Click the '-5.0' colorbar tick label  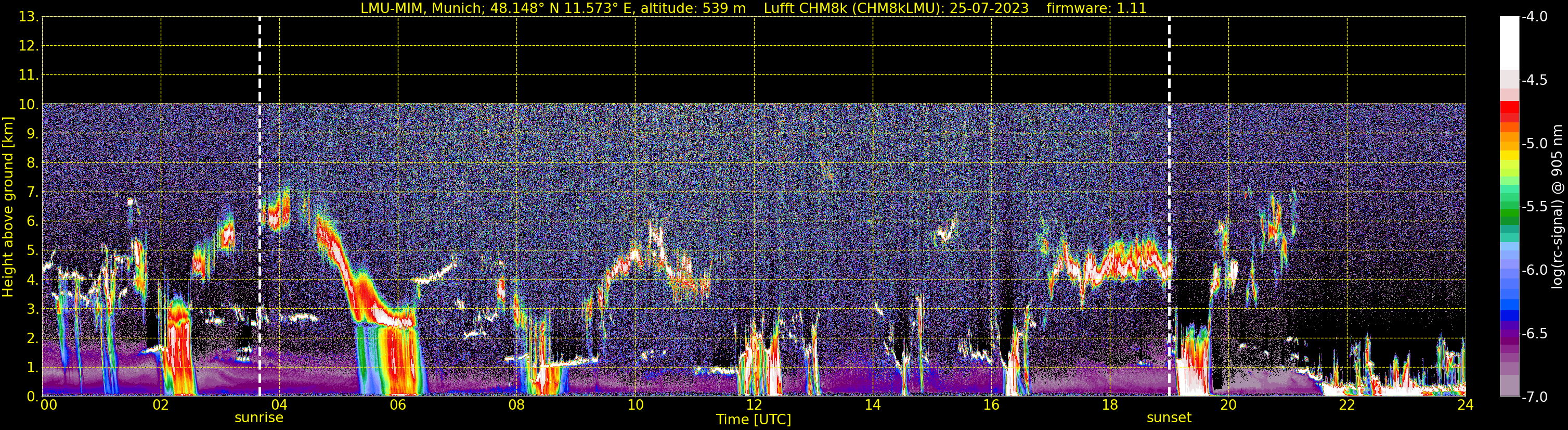[x=1535, y=143]
